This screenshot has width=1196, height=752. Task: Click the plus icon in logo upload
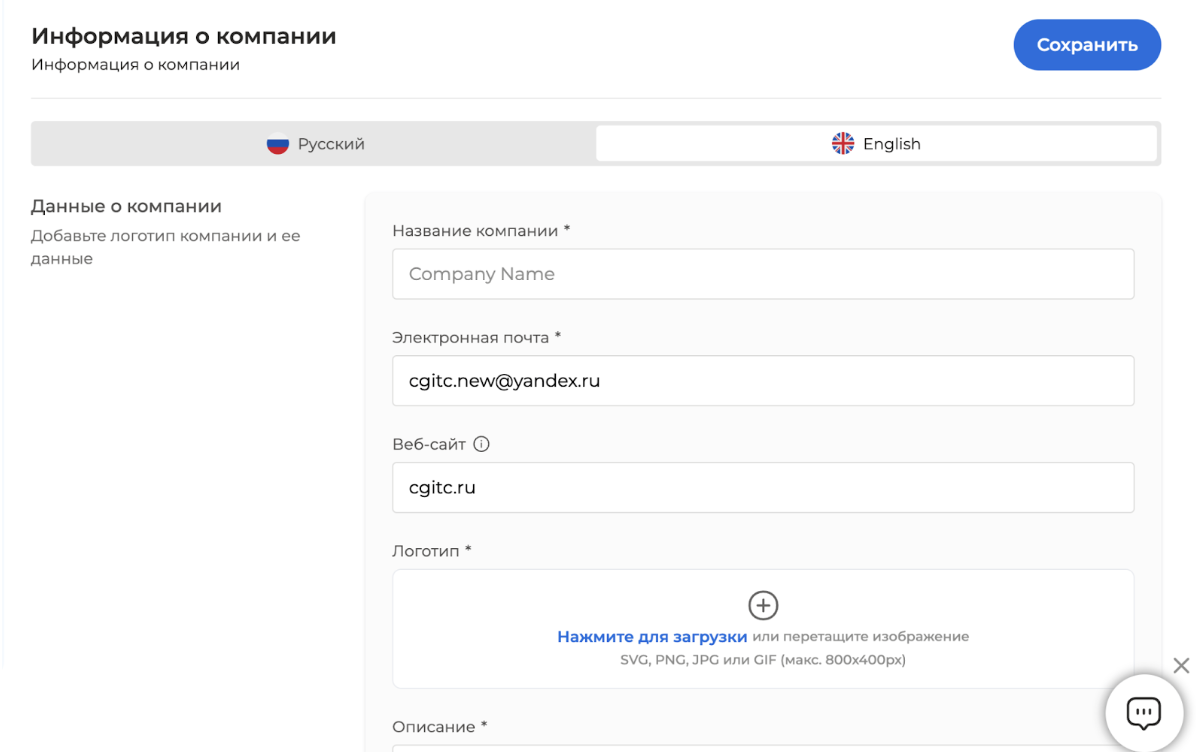tap(763, 605)
